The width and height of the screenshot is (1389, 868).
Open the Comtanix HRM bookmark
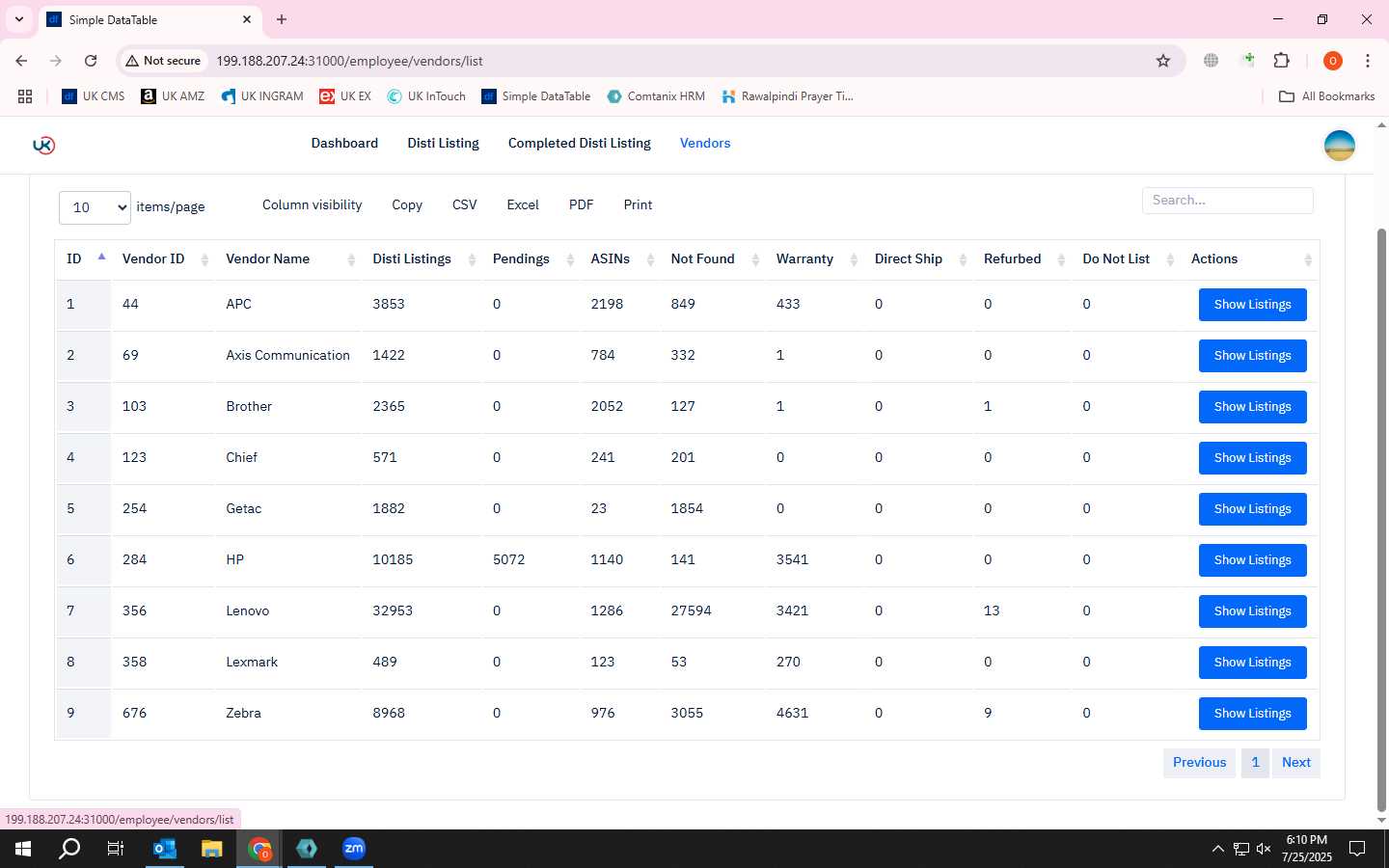tap(656, 96)
